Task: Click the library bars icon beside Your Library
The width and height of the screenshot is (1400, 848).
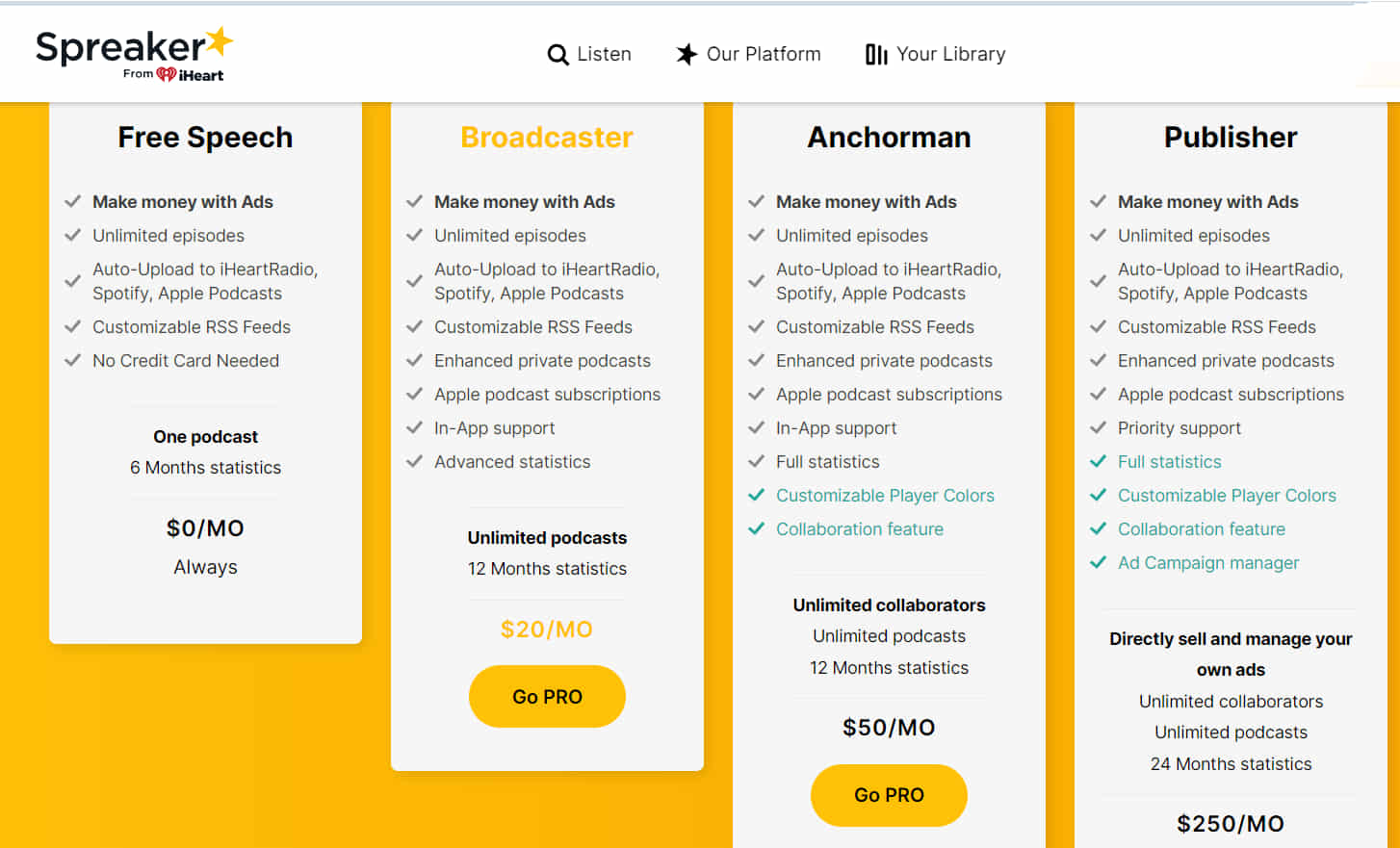Action: click(876, 55)
